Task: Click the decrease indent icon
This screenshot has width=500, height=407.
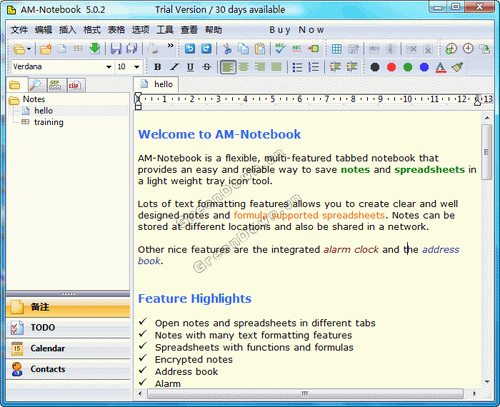Action: pyautogui.click(x=335, y=67)
